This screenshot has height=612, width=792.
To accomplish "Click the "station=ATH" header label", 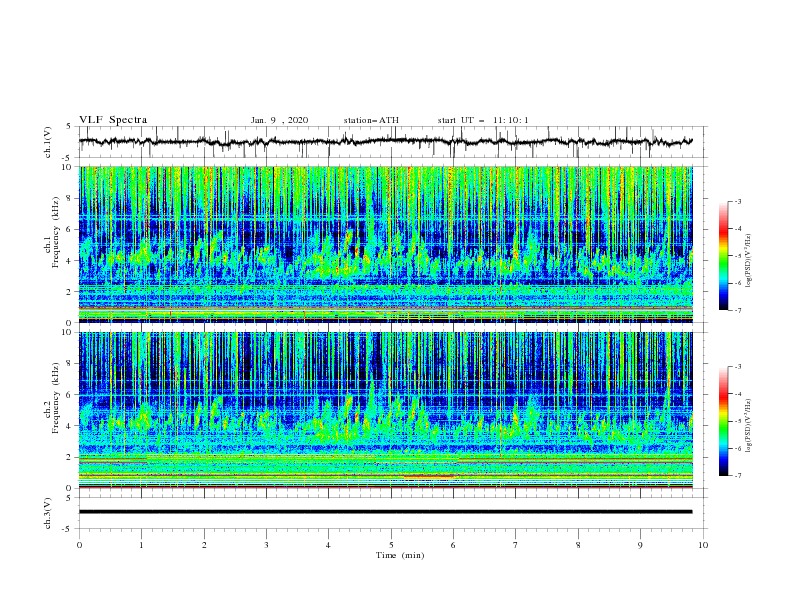I will [x=371, y=120].
